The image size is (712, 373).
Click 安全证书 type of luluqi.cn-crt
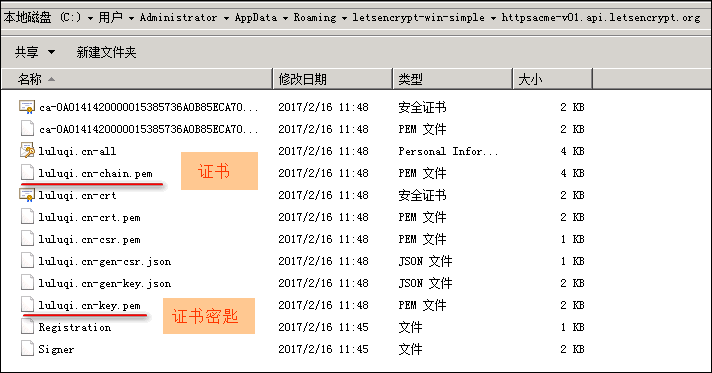point(422,195)
